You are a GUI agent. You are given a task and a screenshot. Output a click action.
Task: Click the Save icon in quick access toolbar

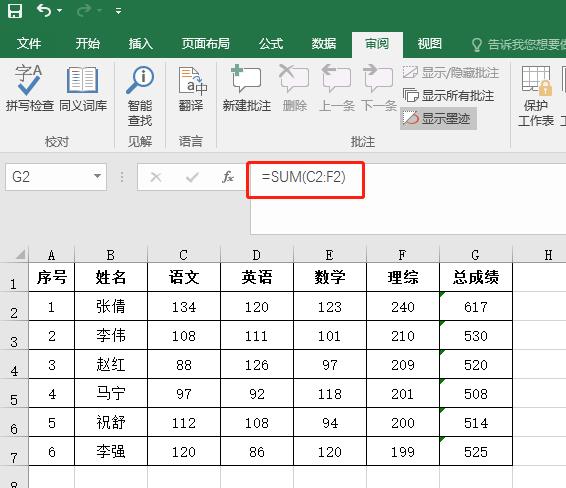click(x=15, y=10)
